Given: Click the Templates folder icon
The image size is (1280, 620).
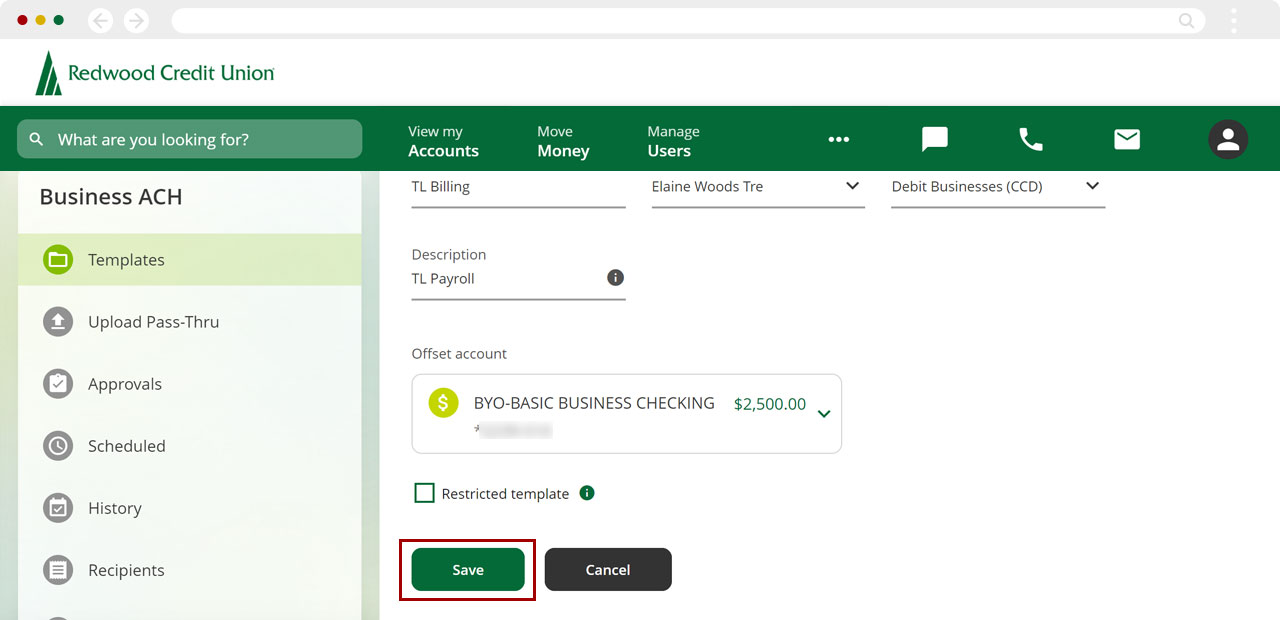Looking at the screenshot, I should 58,260.
